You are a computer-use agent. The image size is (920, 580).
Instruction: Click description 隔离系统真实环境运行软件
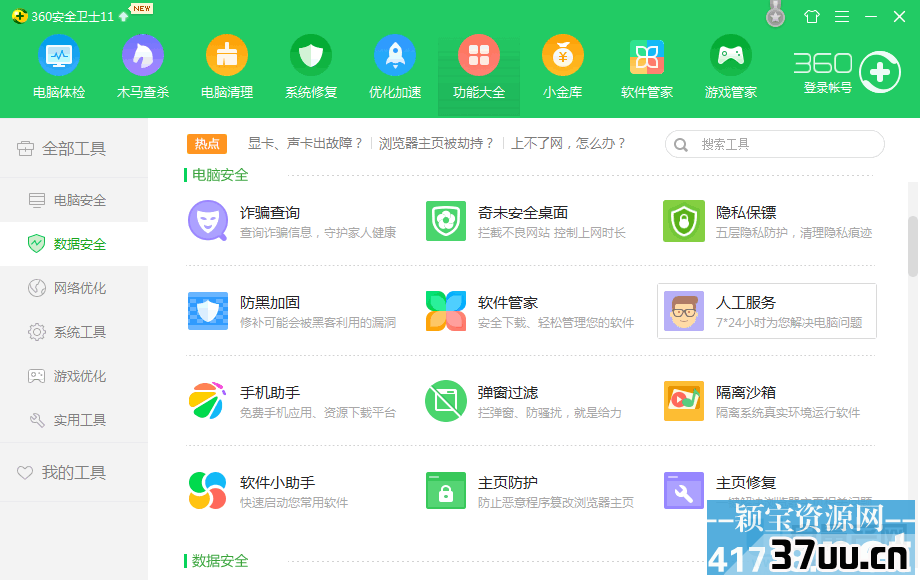[788, 413]
